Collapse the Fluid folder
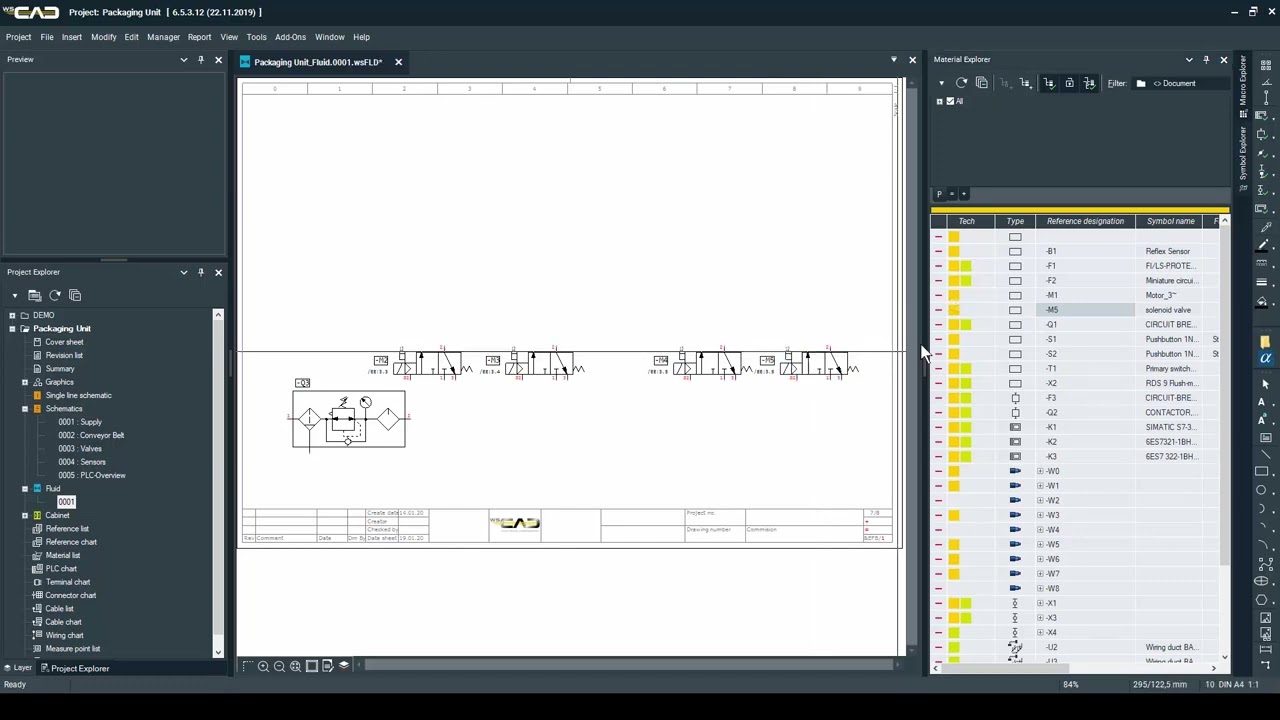Screen dimensions: 1280x720 pyautogui.click(x=25, y=489)
